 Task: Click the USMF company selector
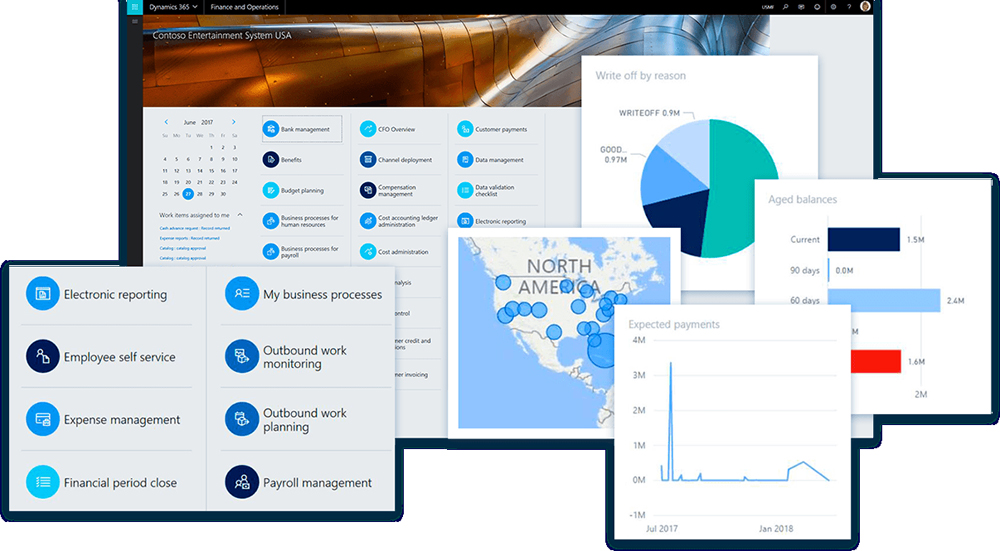pyautogui.click(x=767, y=7)
